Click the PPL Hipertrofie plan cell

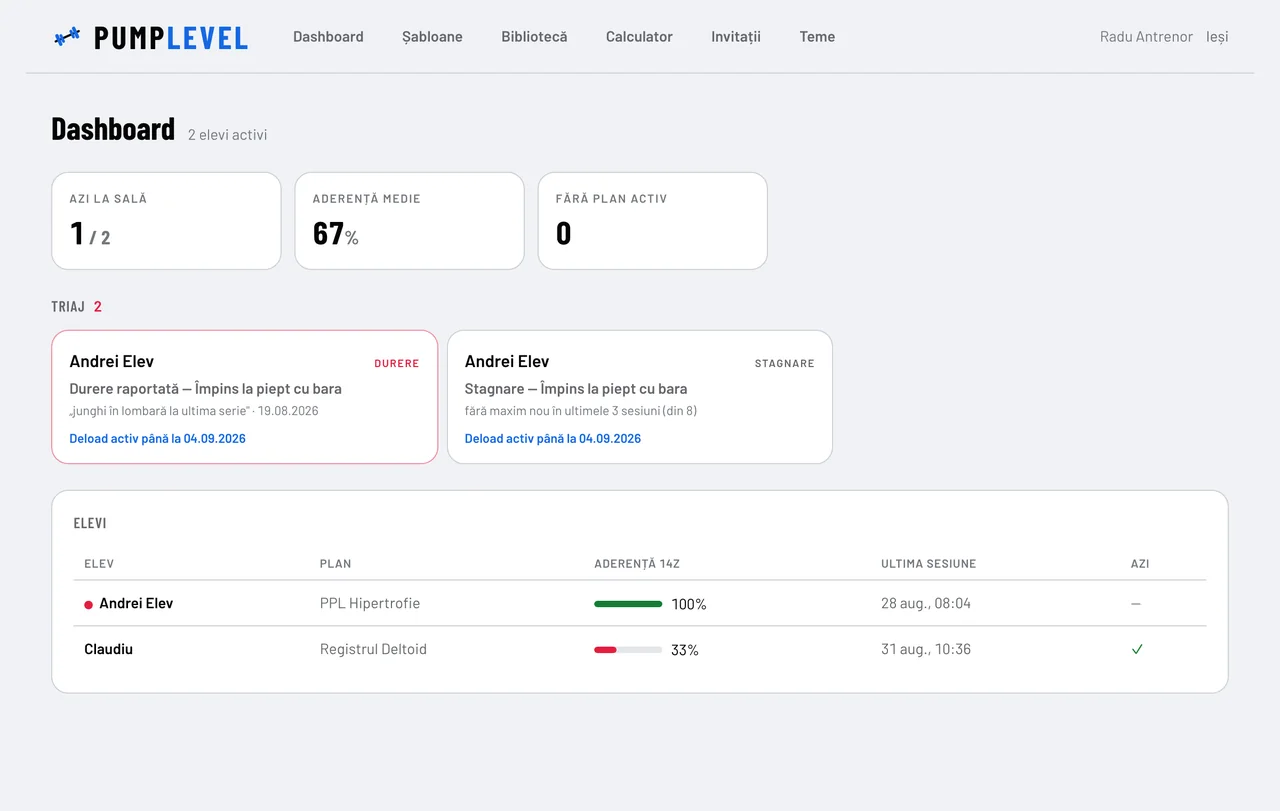[370, 604]
